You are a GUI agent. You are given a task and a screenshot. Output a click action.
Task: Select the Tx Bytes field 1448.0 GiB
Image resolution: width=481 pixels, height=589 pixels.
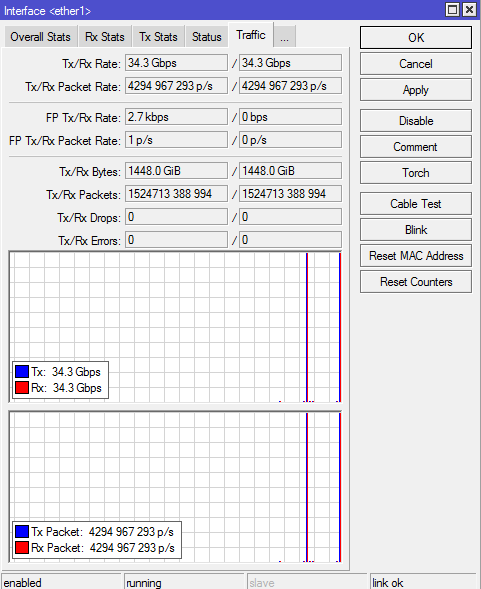coord(176,171)
